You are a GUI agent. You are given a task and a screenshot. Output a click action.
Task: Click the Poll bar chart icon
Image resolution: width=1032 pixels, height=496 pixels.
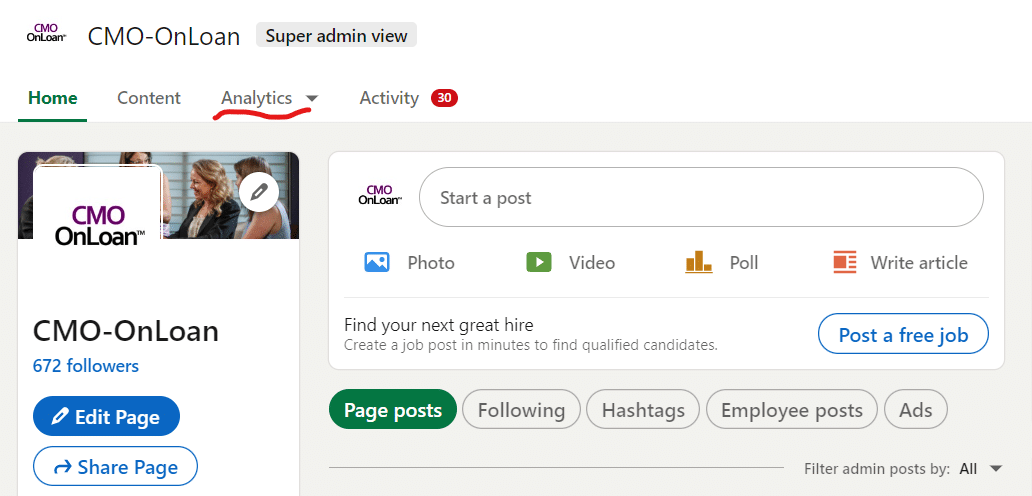coord(698,262)
